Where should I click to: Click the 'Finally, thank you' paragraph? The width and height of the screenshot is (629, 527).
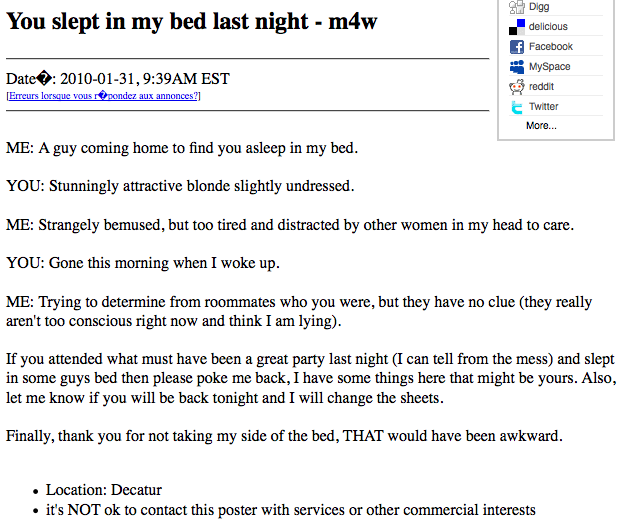(x=284, y=436)
